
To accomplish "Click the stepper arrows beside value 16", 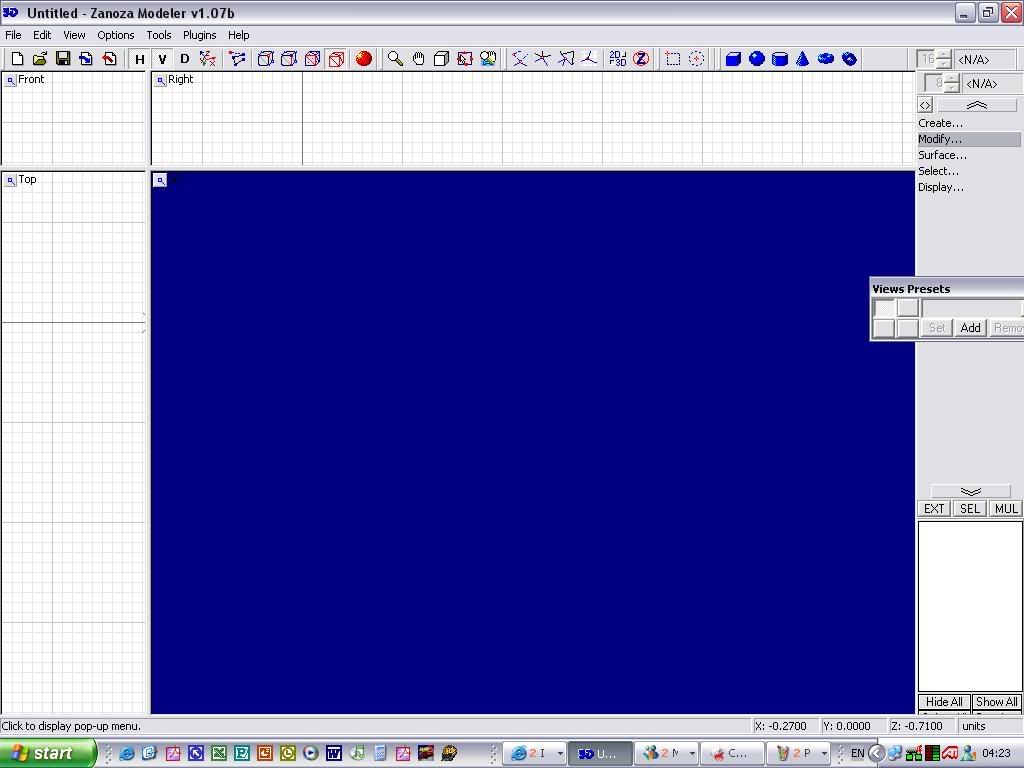I will pos(944,59).
